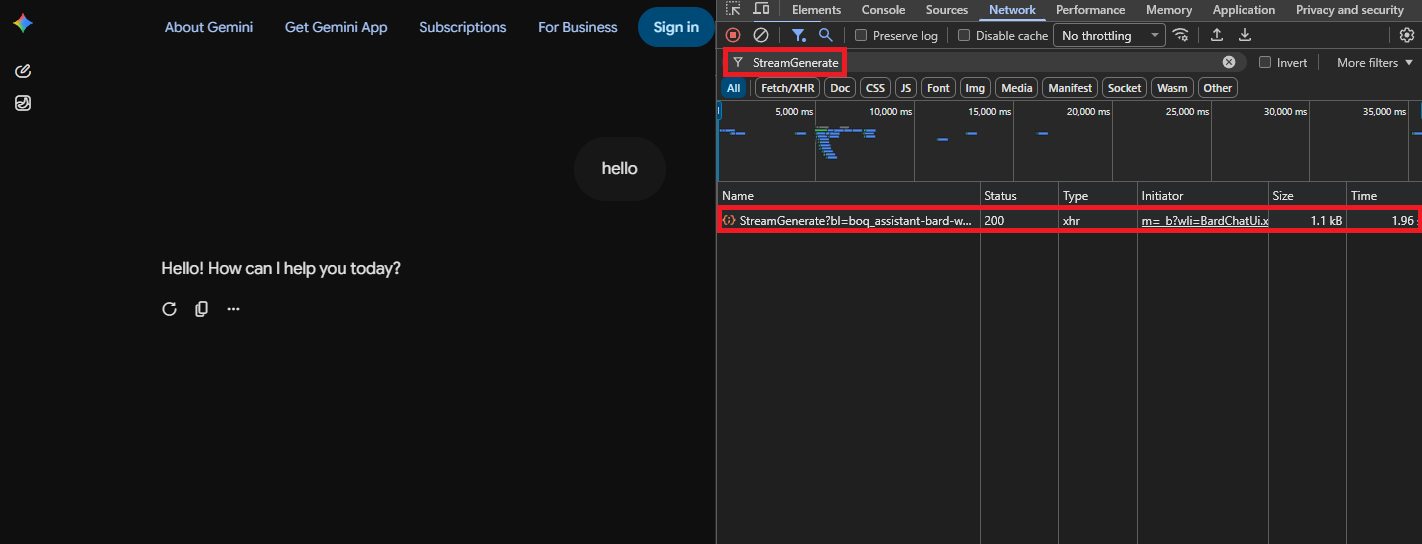
Task: Open more options below the response
Action: point(233,309)
